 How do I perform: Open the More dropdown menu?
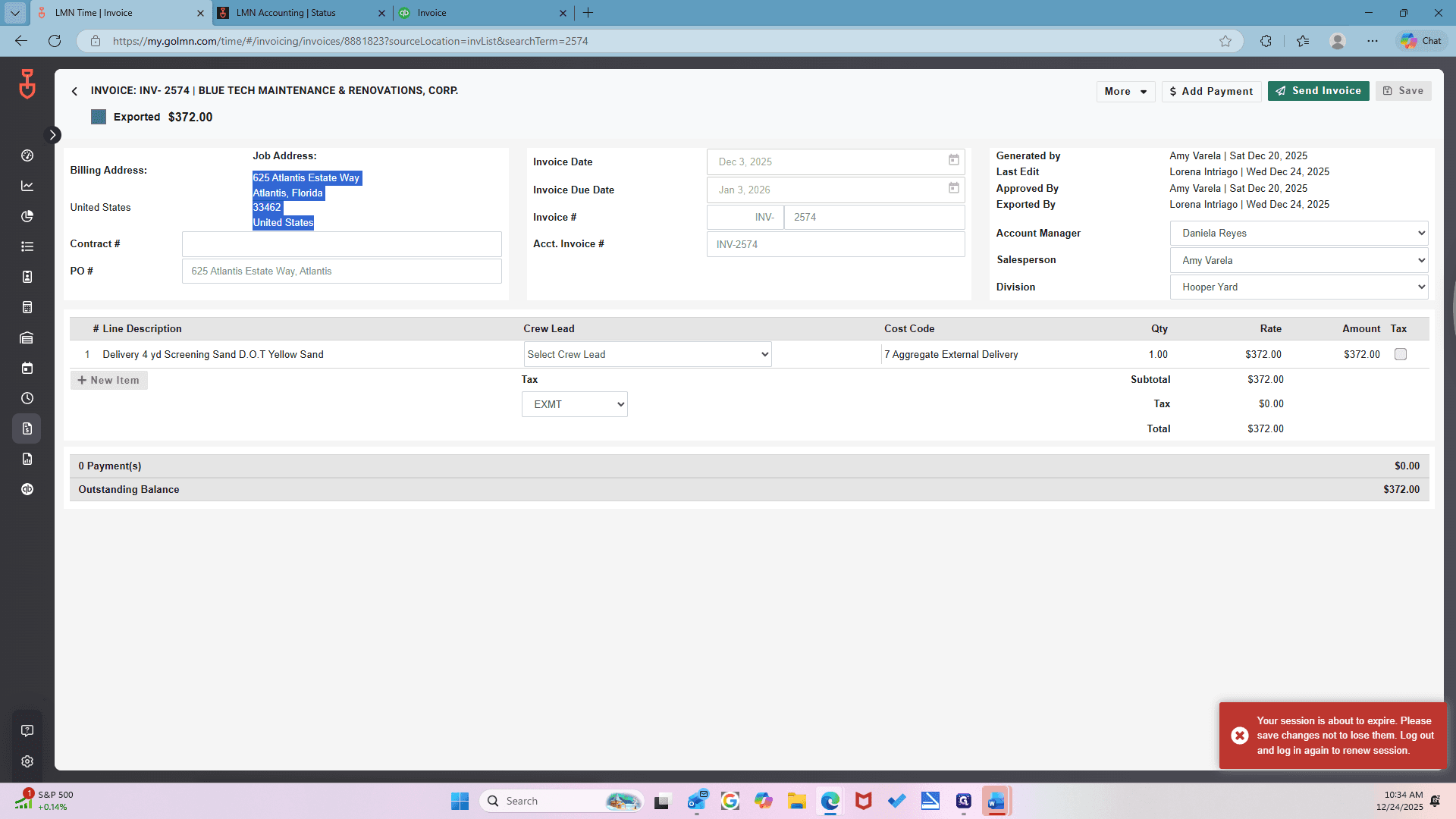click(x=1125, y=91)
